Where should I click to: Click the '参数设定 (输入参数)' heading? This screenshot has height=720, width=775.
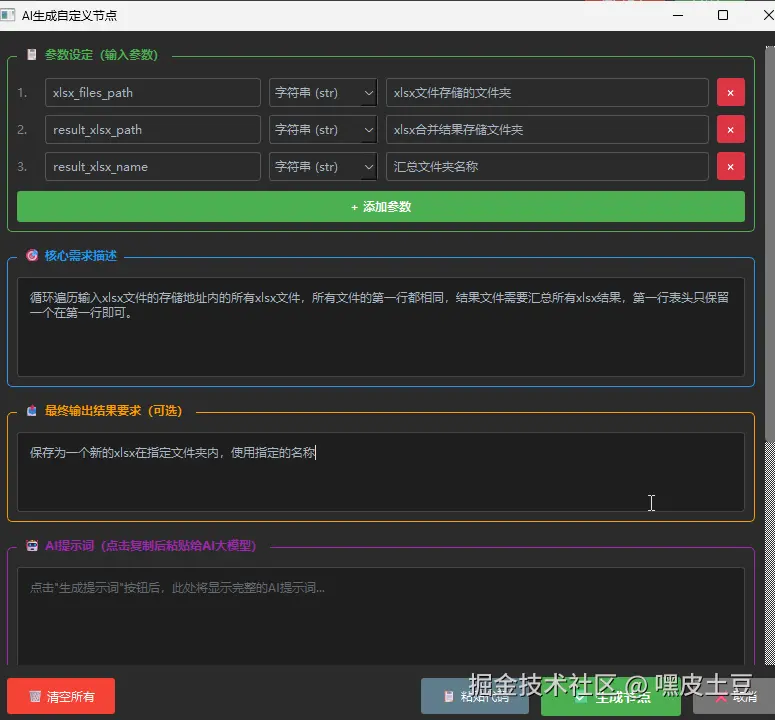click(101, 54)
